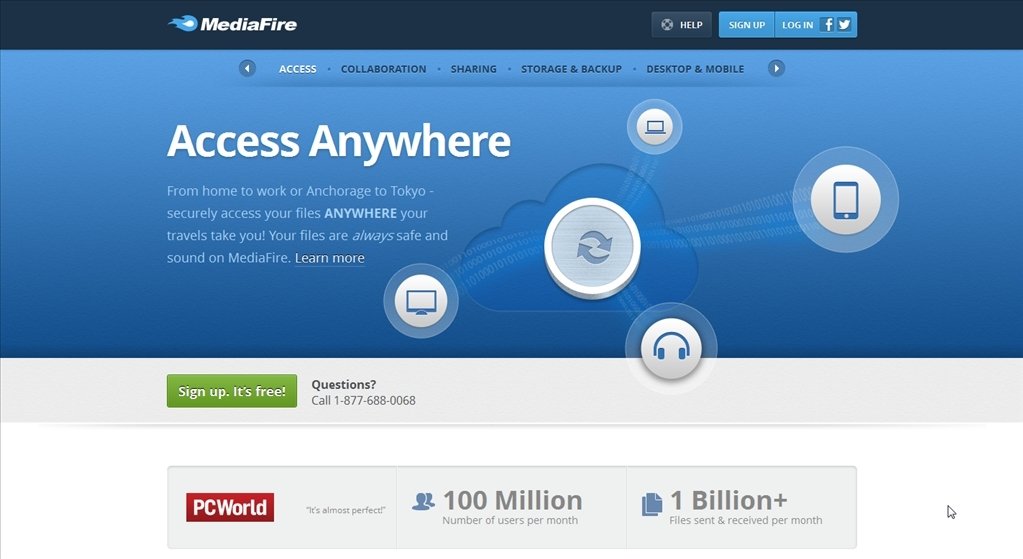This screenshot has height=559, width=1023.
Task: Click the users icon beside 100 Million
Action: point(423,501)
